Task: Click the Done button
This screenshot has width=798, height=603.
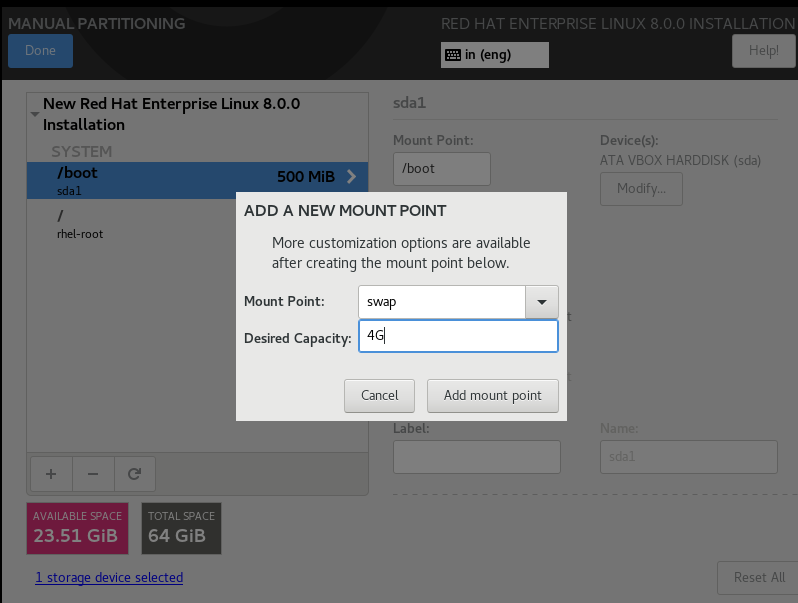Action: 40,51
